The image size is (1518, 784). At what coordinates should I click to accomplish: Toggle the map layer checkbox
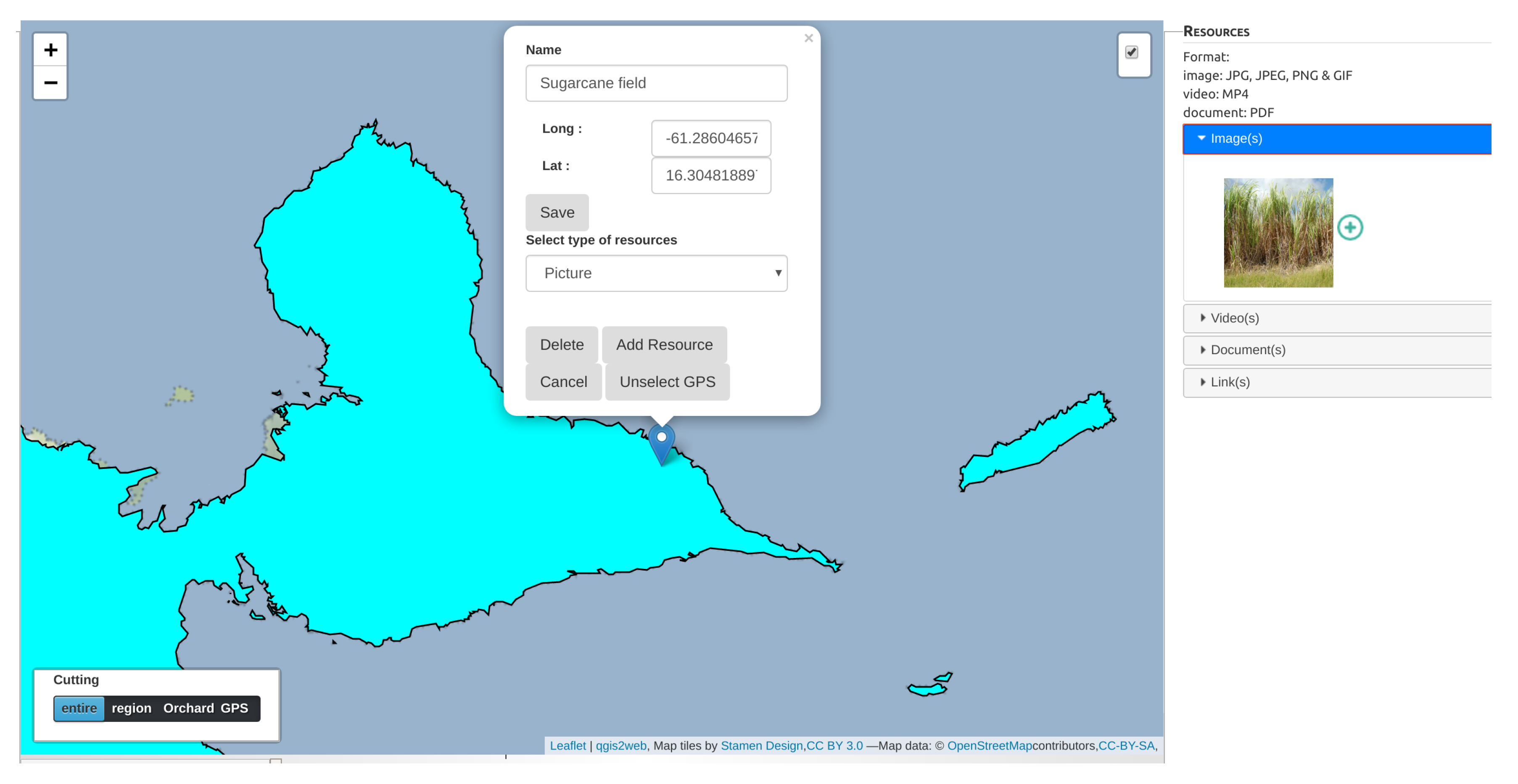[x=1131, y=53]
